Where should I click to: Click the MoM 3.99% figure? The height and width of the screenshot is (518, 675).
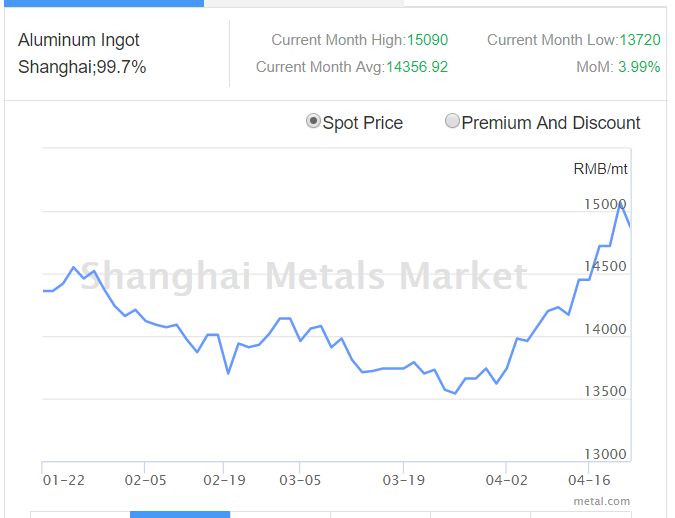pyautogui.click(x=639, y=67)
